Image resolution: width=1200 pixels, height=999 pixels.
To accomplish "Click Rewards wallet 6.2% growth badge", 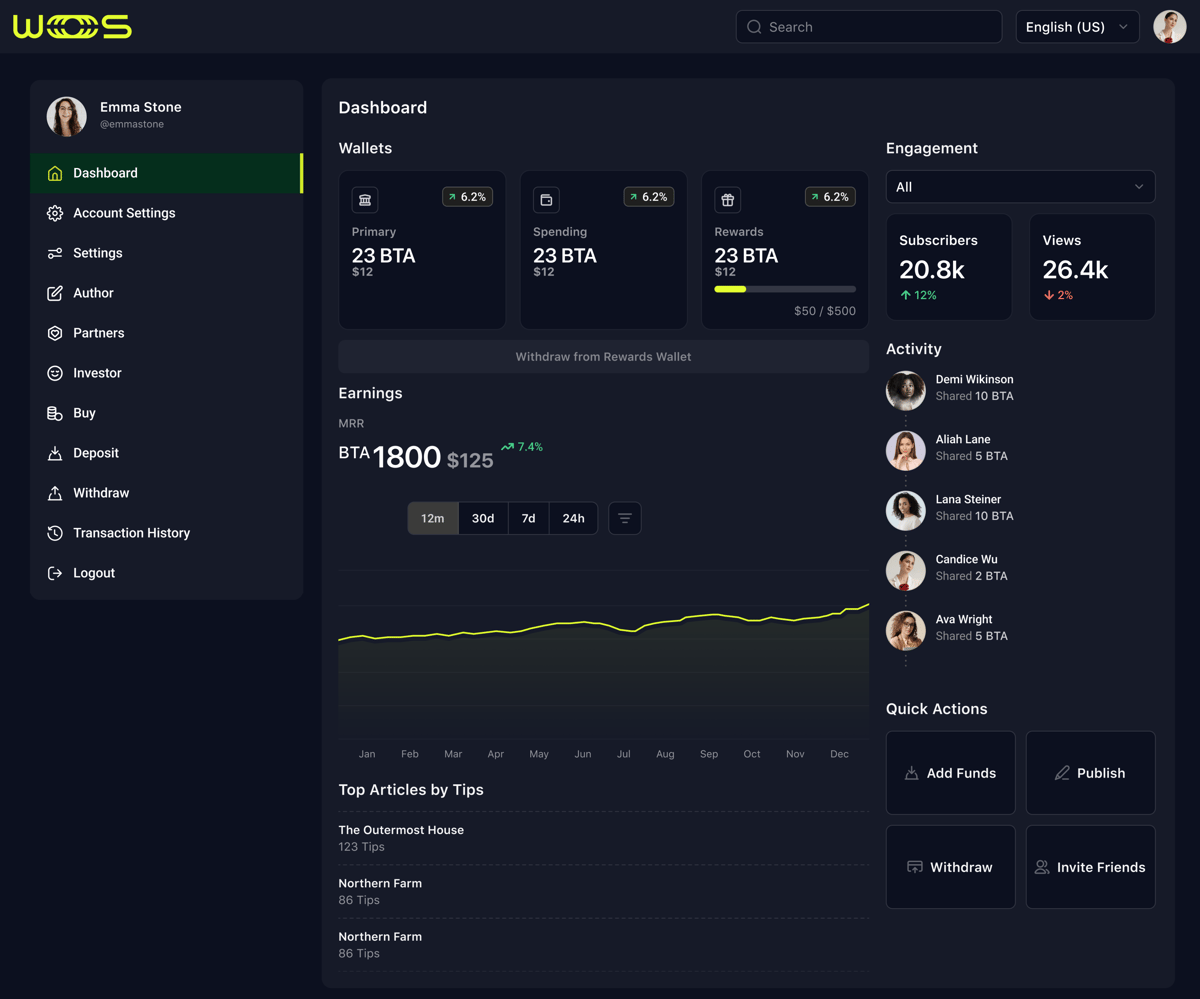I will point(830,197).
